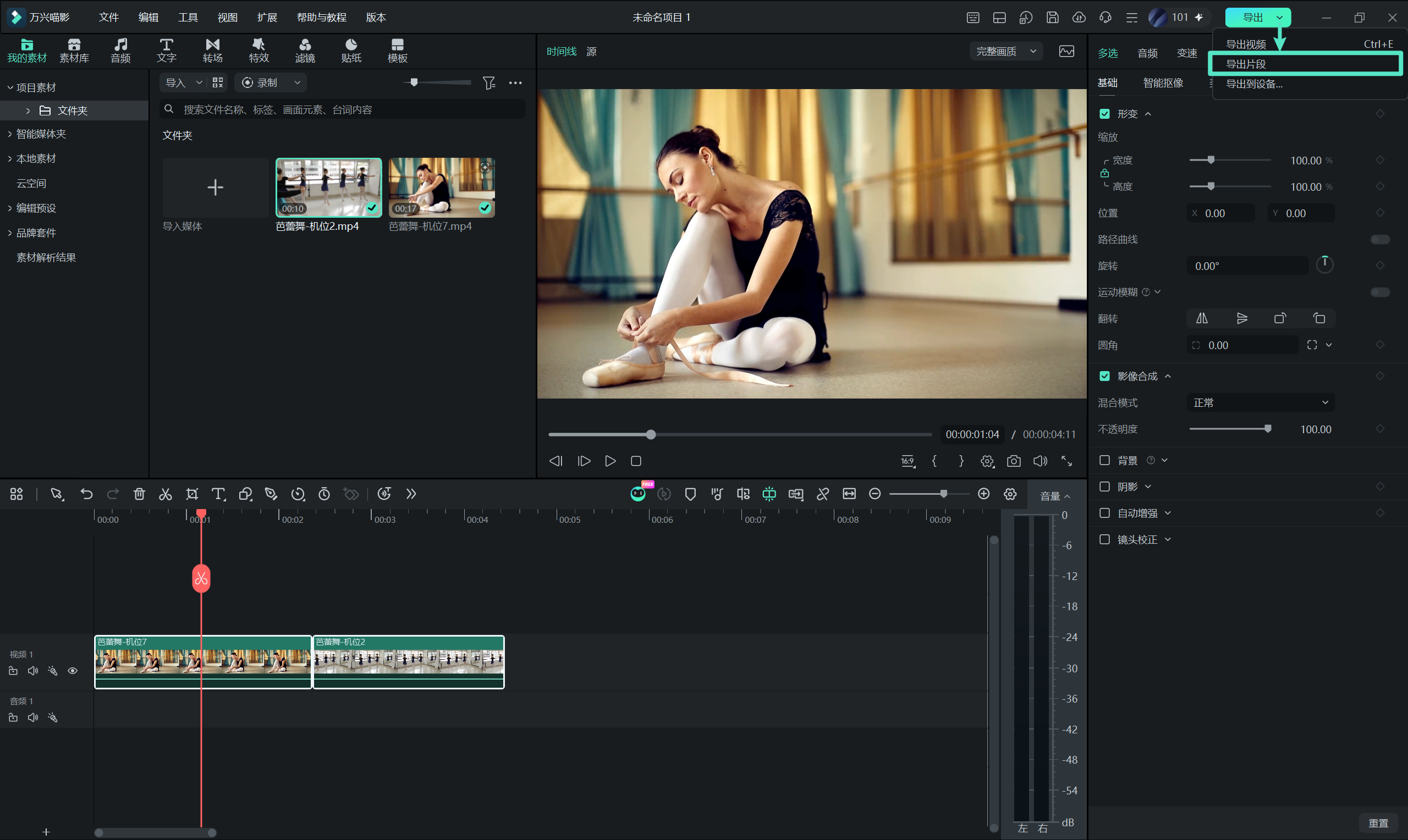Switch to the 智能抠像 tab
1408x840 pixels.
pos(1163,83)
